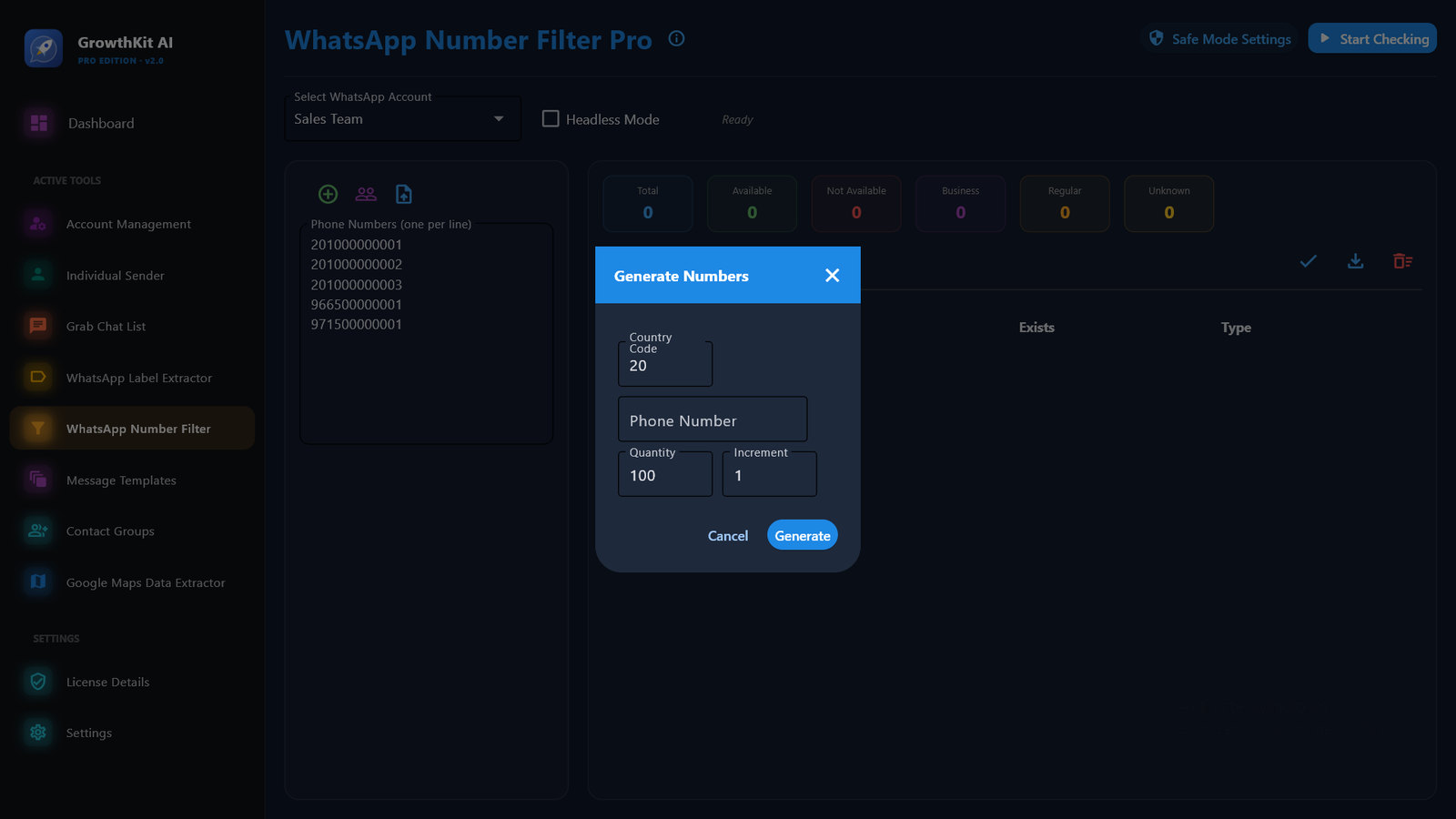Open Contact Groups in sidebar
Screen dimensions: 1456x819
(x=133, y=531)
